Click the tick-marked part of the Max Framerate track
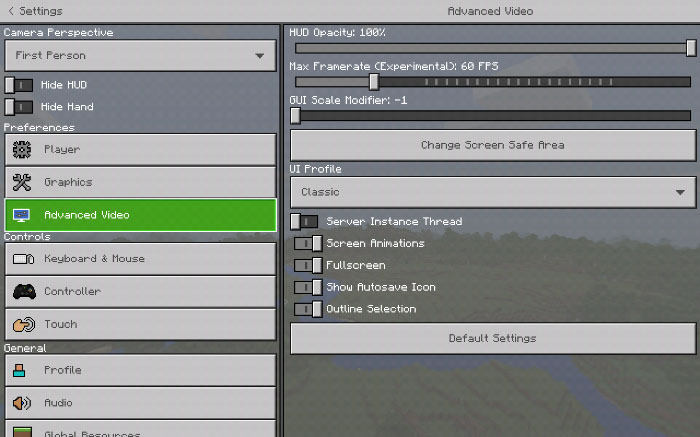 519,82
